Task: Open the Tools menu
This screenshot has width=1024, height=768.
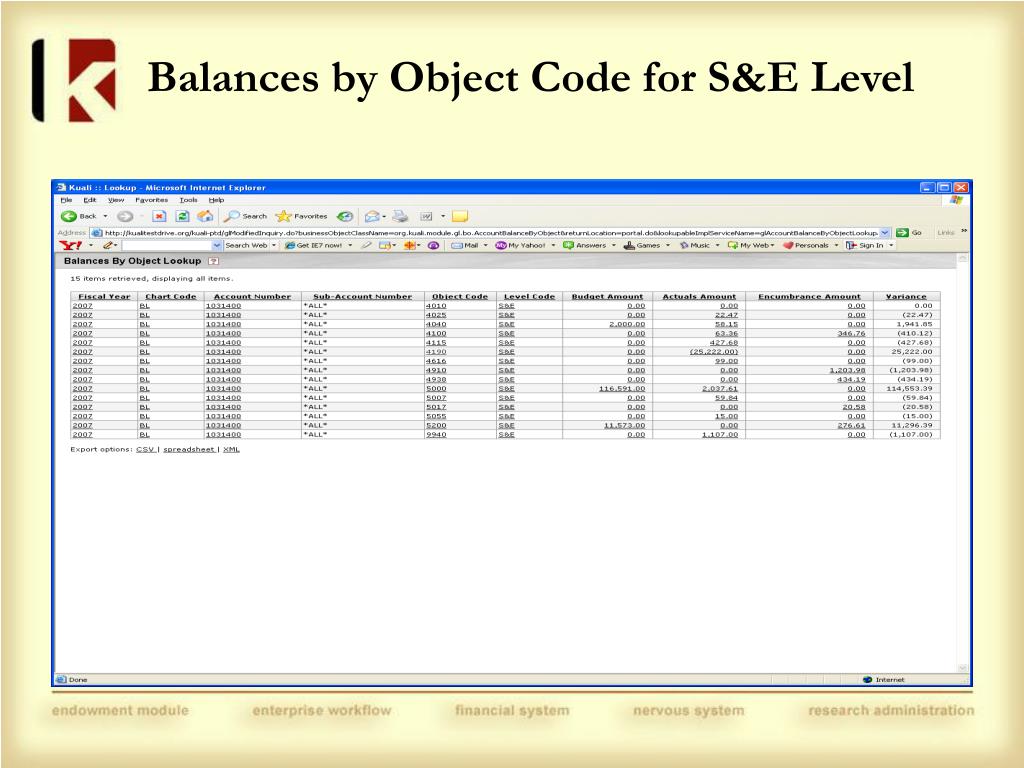Action: tap(188, 200)
